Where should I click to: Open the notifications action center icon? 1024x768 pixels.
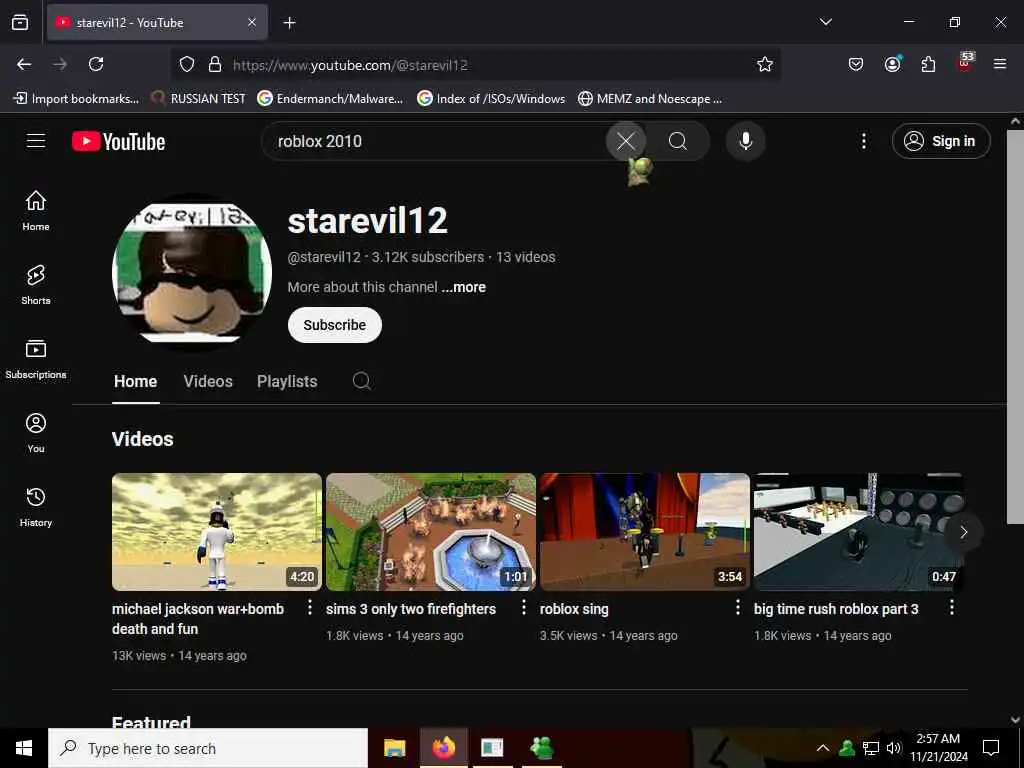tap(991, 748)
